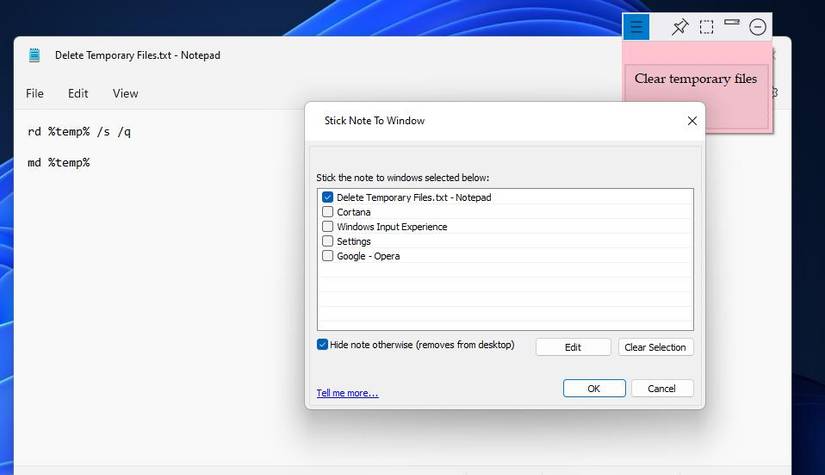Click the Clear Selection button
Screen dimensions: 825x475
[655, 347]
